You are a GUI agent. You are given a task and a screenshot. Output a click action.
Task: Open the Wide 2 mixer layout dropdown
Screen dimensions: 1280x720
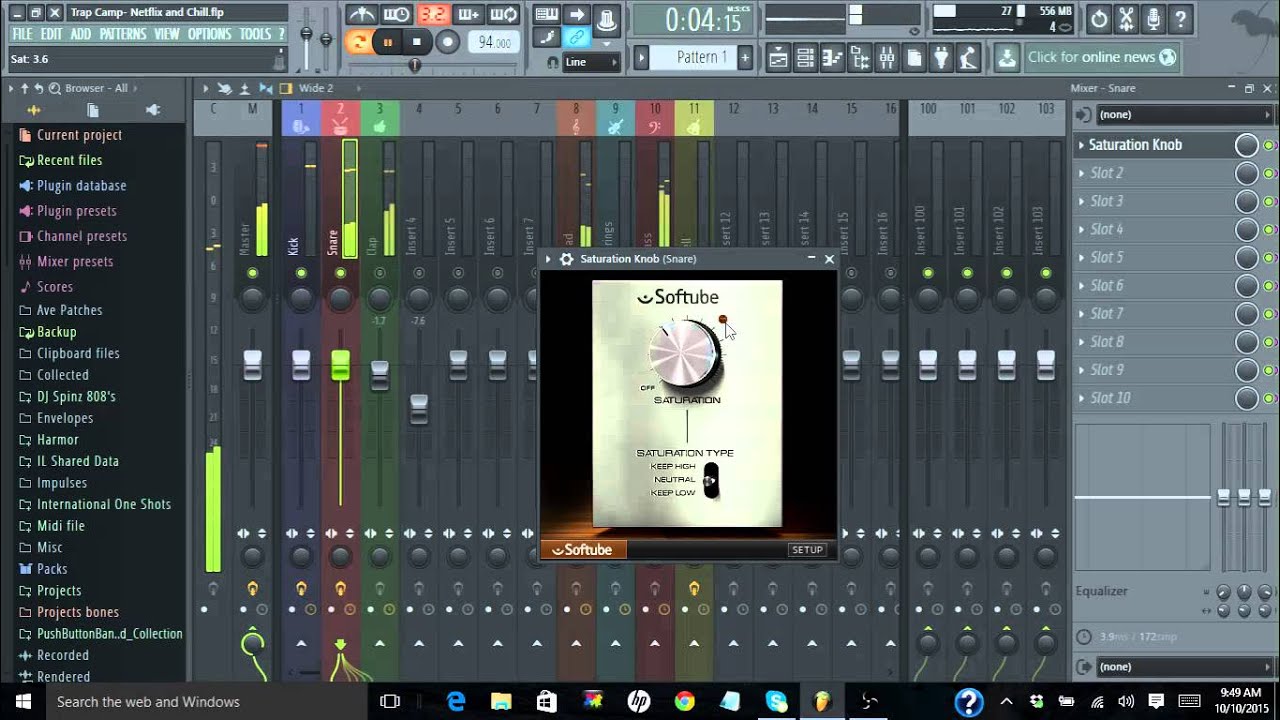tap(316, 88)
